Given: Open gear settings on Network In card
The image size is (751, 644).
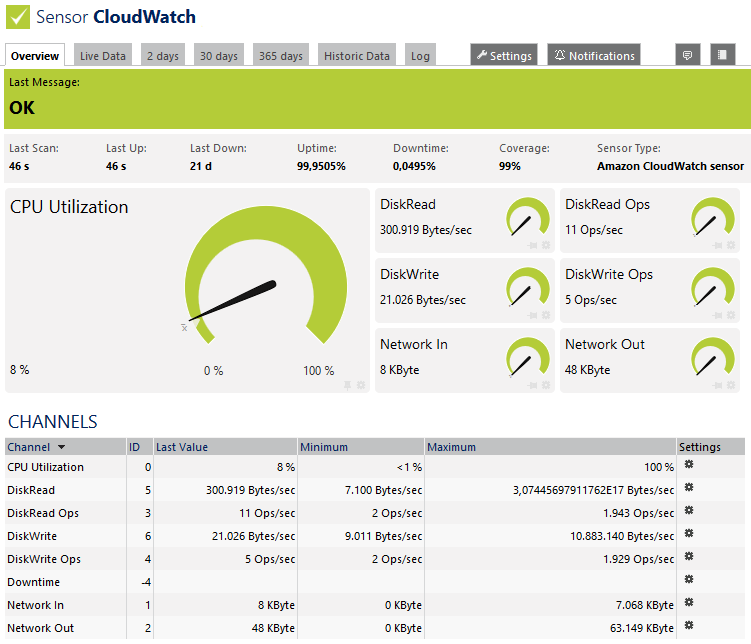Looking at the screenshot, I should click(x=546, y=385).
